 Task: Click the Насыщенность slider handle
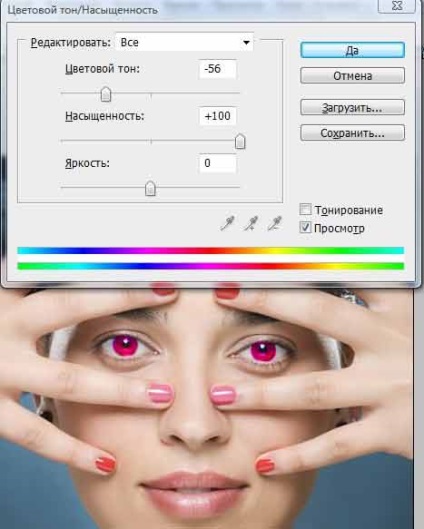pyautogui.click(x=240, y=141)
